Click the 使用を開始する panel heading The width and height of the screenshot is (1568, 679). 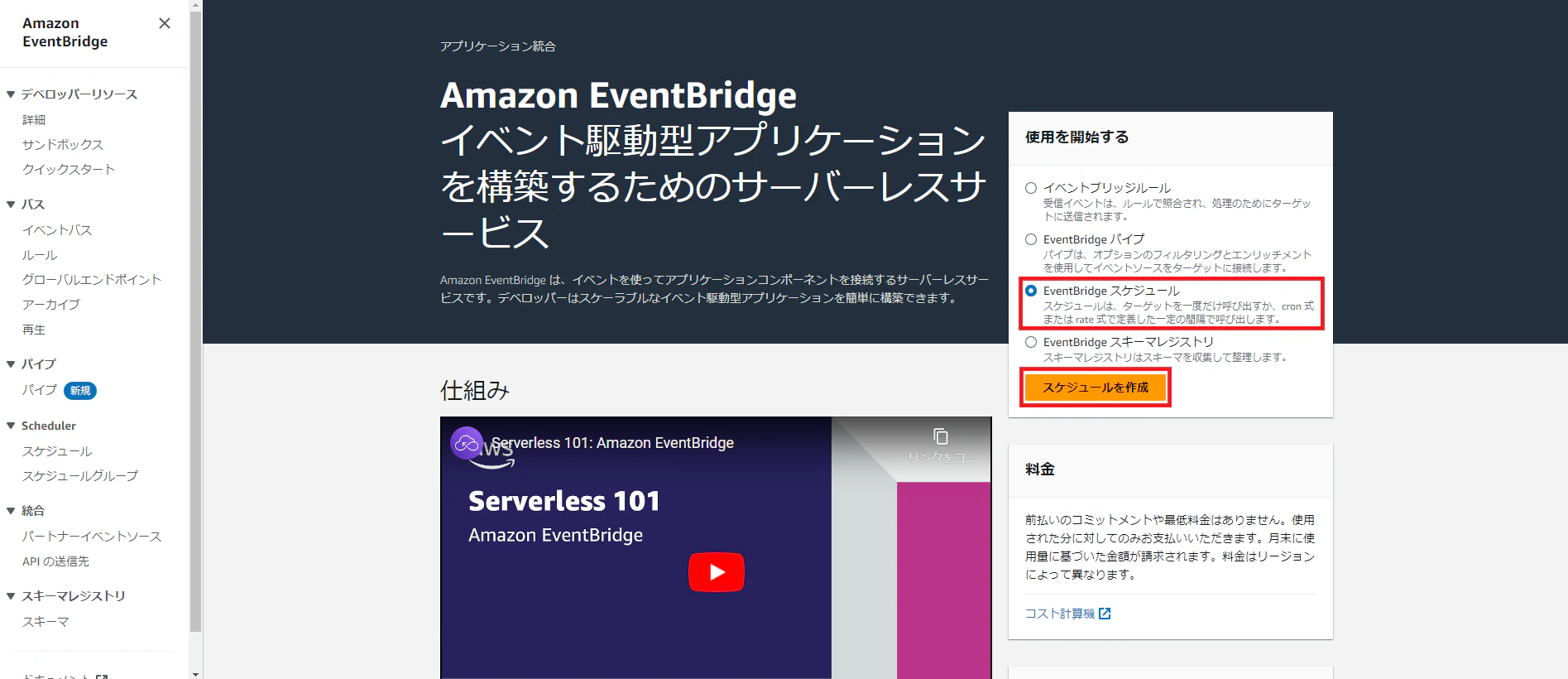pos(1077,137)
